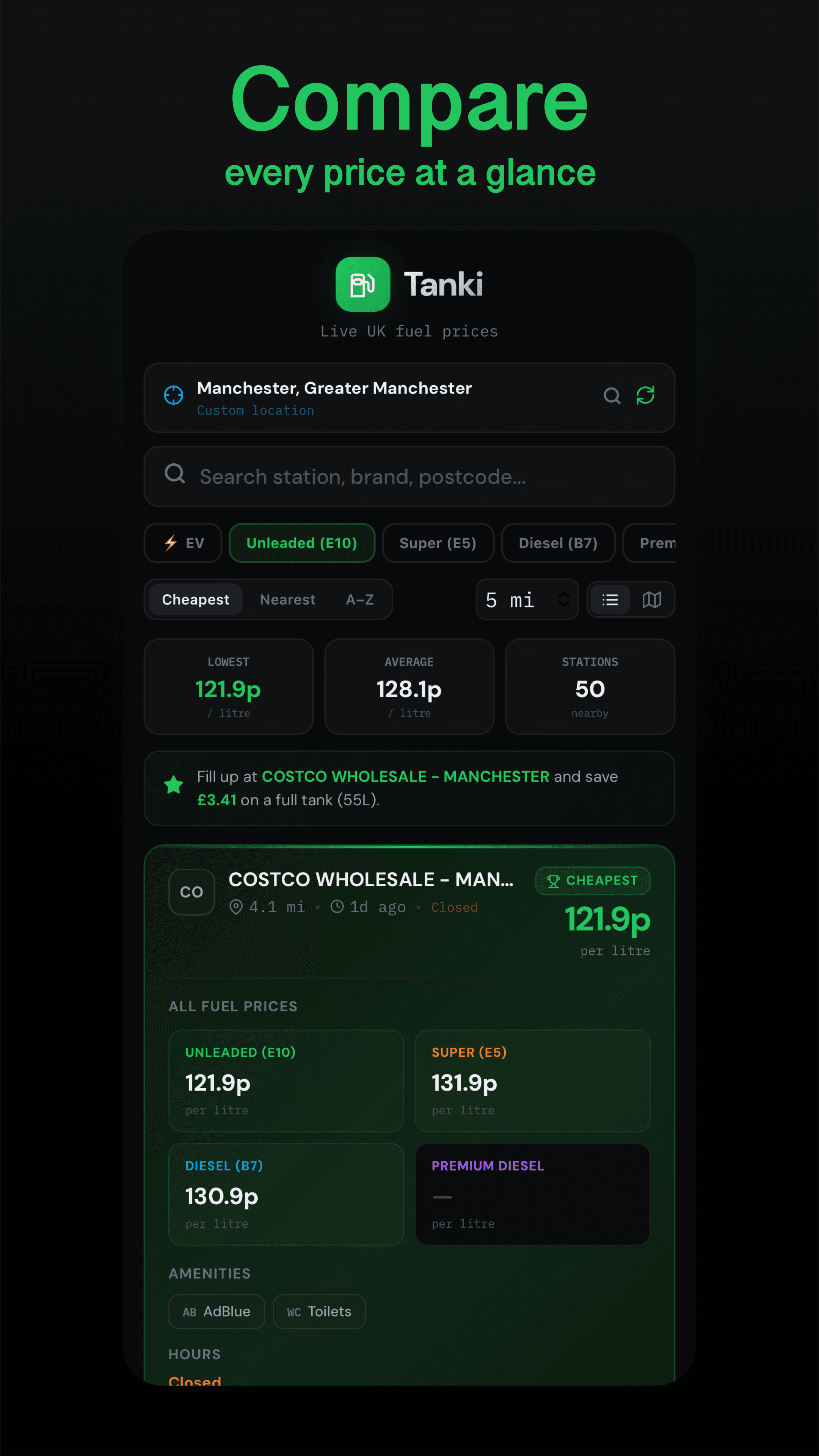Tap the crosshair current location icon
This screenshot has height=1456, width=819.
(174, 395)
